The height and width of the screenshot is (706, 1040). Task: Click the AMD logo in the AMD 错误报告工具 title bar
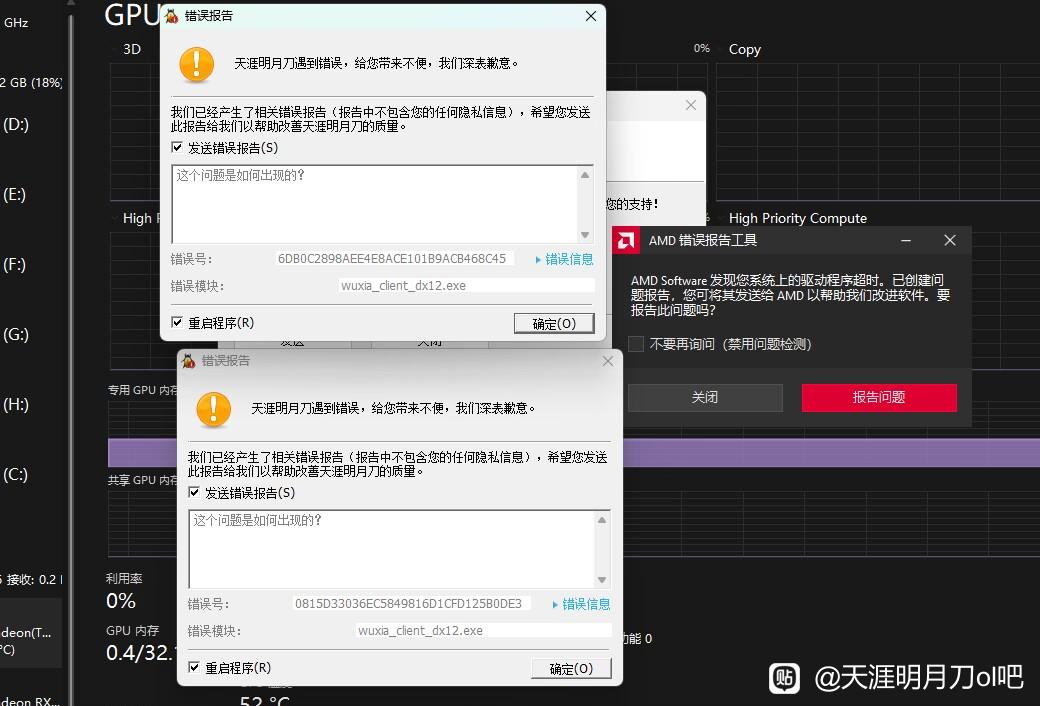pos(625,240)
